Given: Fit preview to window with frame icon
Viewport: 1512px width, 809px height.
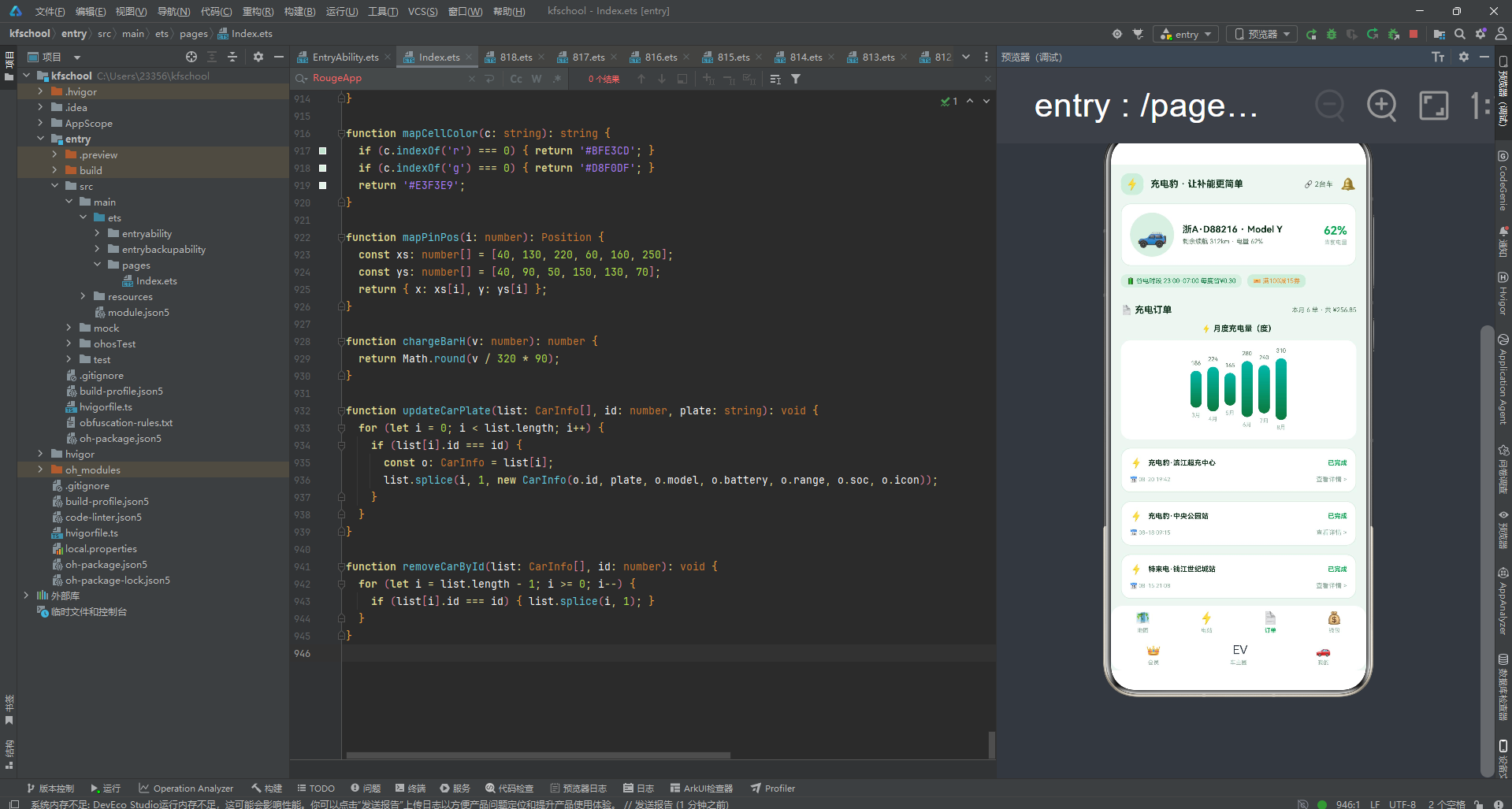Looking at the screenshot, I should (1434, 105).
